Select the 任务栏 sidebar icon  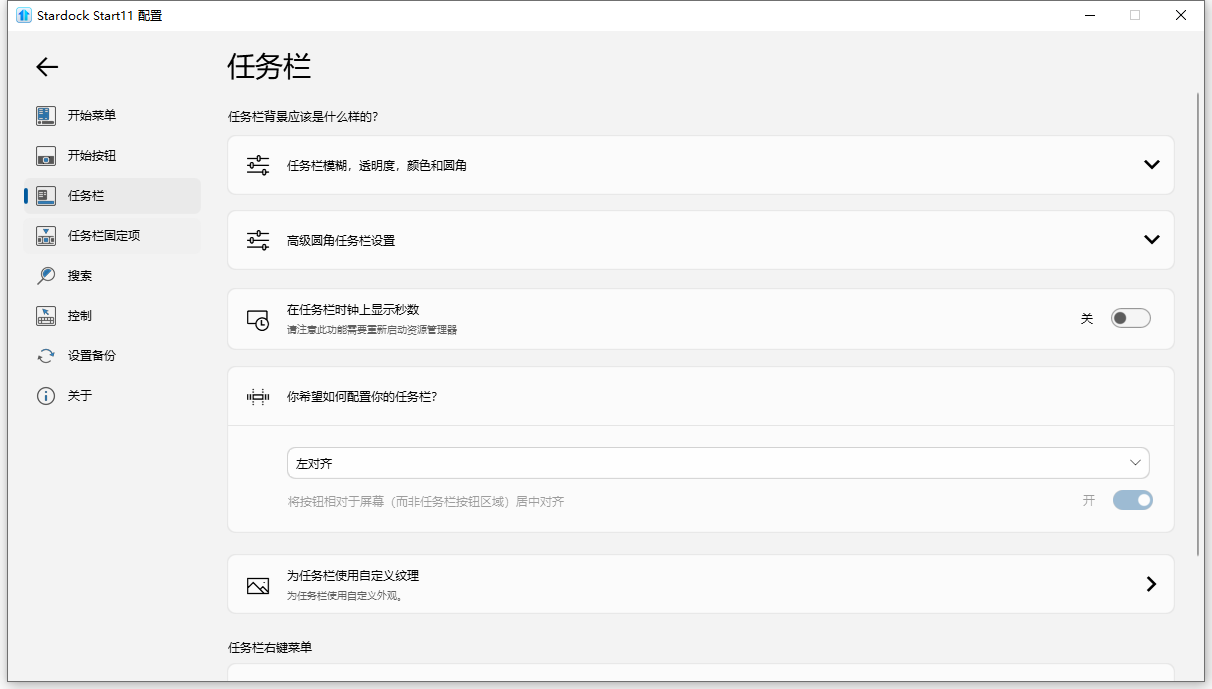coord(45,195)
